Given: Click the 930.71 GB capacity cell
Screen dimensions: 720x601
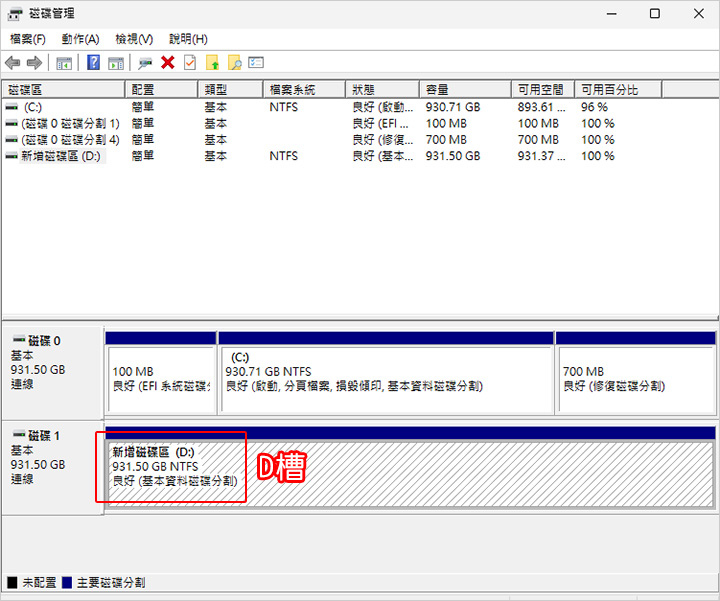Looking at the screenshot, I should point(453,107).
